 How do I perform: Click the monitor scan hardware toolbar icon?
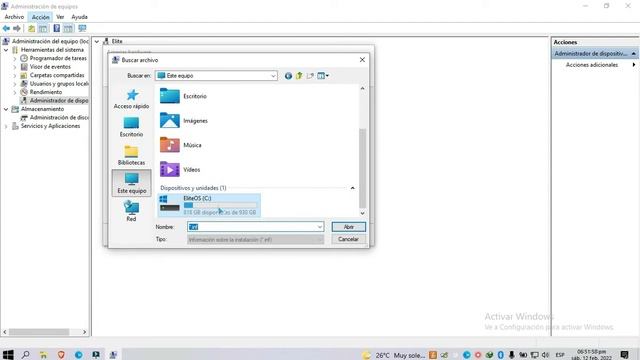82,28
